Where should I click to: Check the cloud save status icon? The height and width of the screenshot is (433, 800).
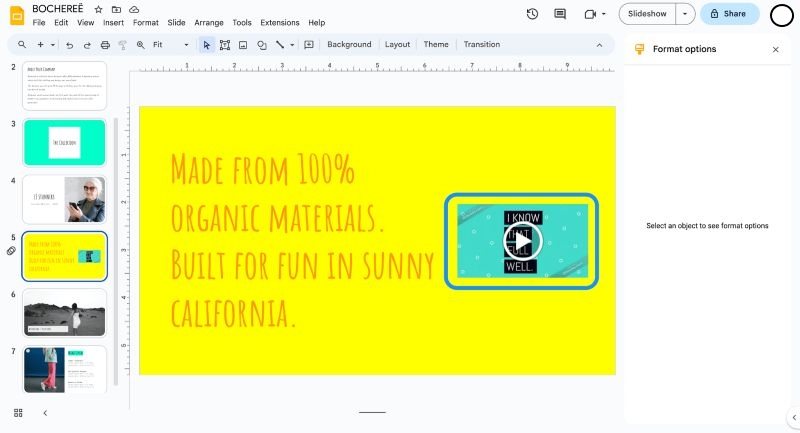(x=134, y=9)
